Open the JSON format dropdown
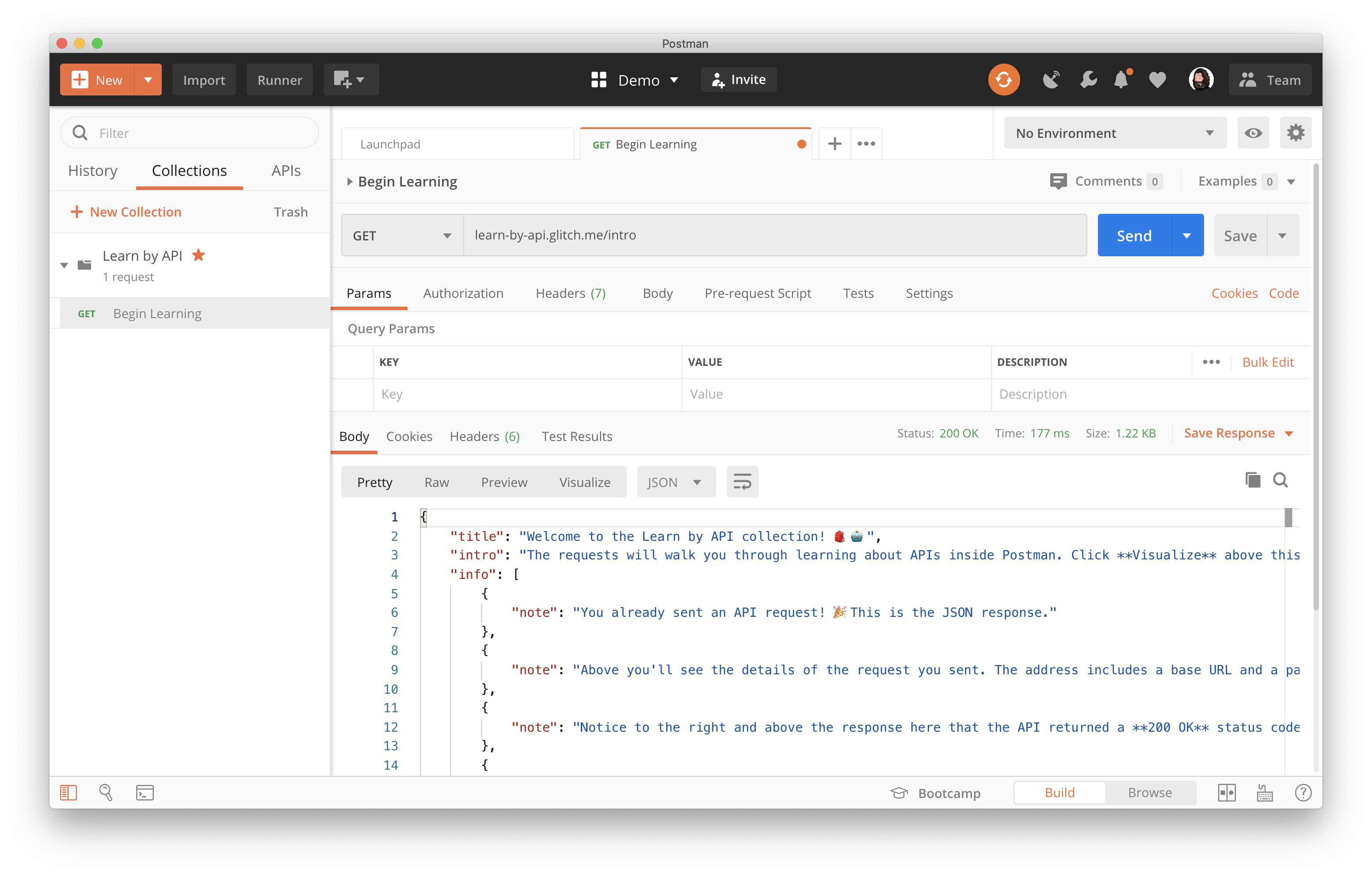This screenshot has height=874, width=1372. pyautogui.click(x=676, y=482)
